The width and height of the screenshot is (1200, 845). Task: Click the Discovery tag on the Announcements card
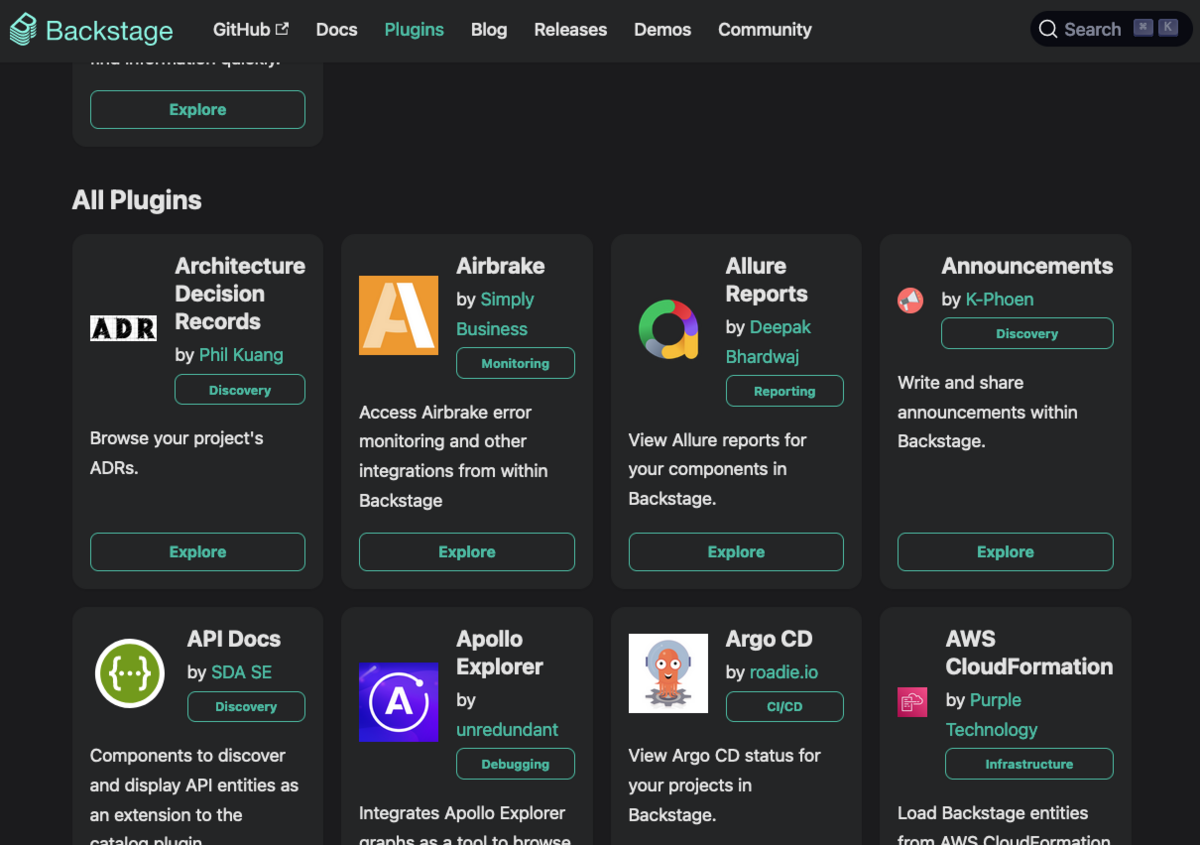click(x=1027, y=334)
